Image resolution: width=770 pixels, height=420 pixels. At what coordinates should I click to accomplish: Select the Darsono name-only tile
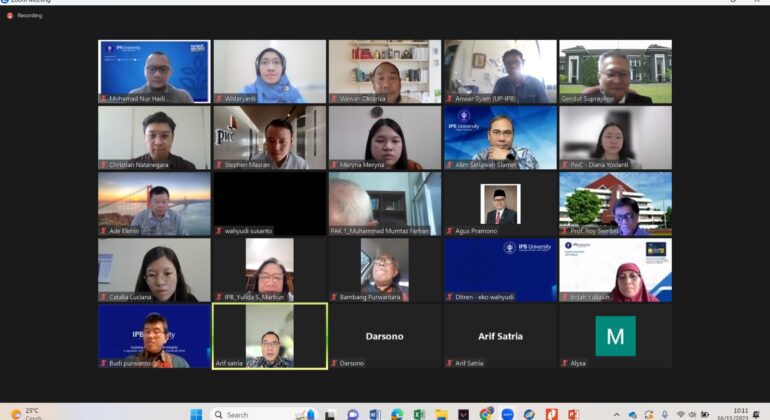(x=385, y=336)
